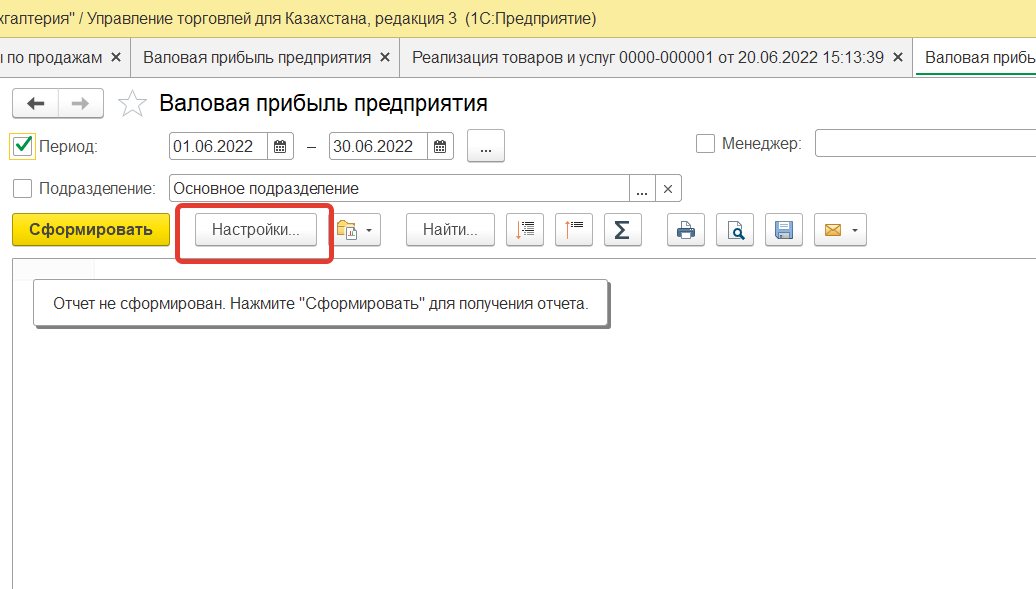Close the first Валовая прибыль предприятия tab
The height and width of the screenshot is (589, 1036).
385,58
